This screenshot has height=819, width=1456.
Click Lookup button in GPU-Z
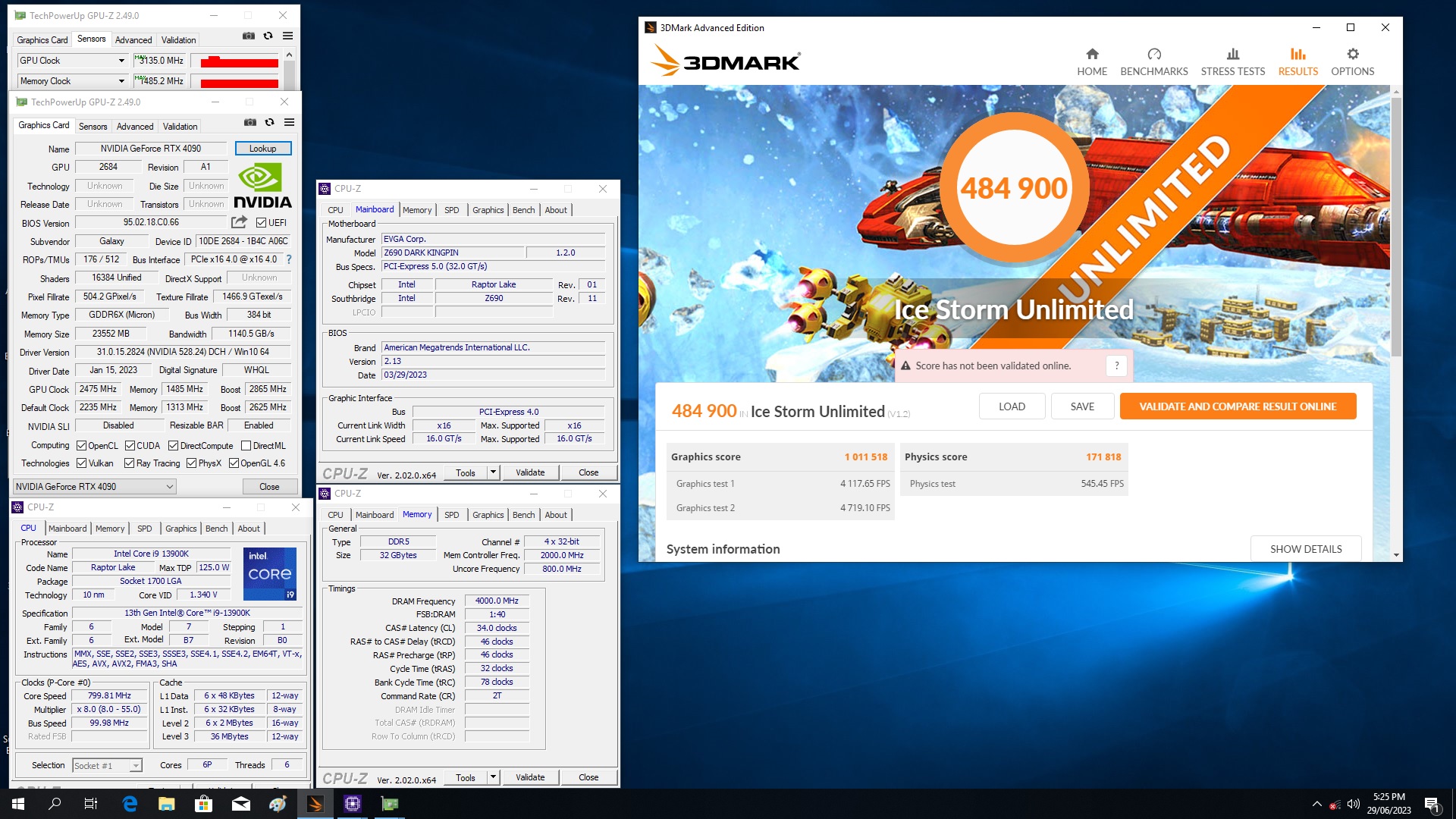point(262,149)
